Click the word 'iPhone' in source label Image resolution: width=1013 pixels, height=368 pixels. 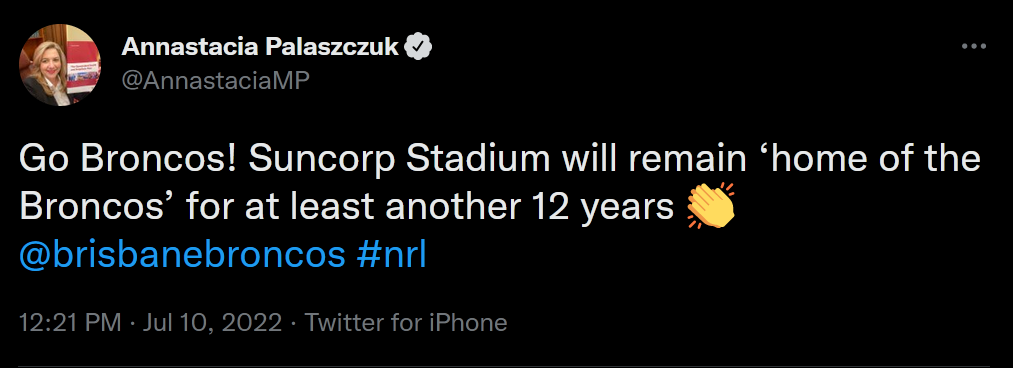468,322
